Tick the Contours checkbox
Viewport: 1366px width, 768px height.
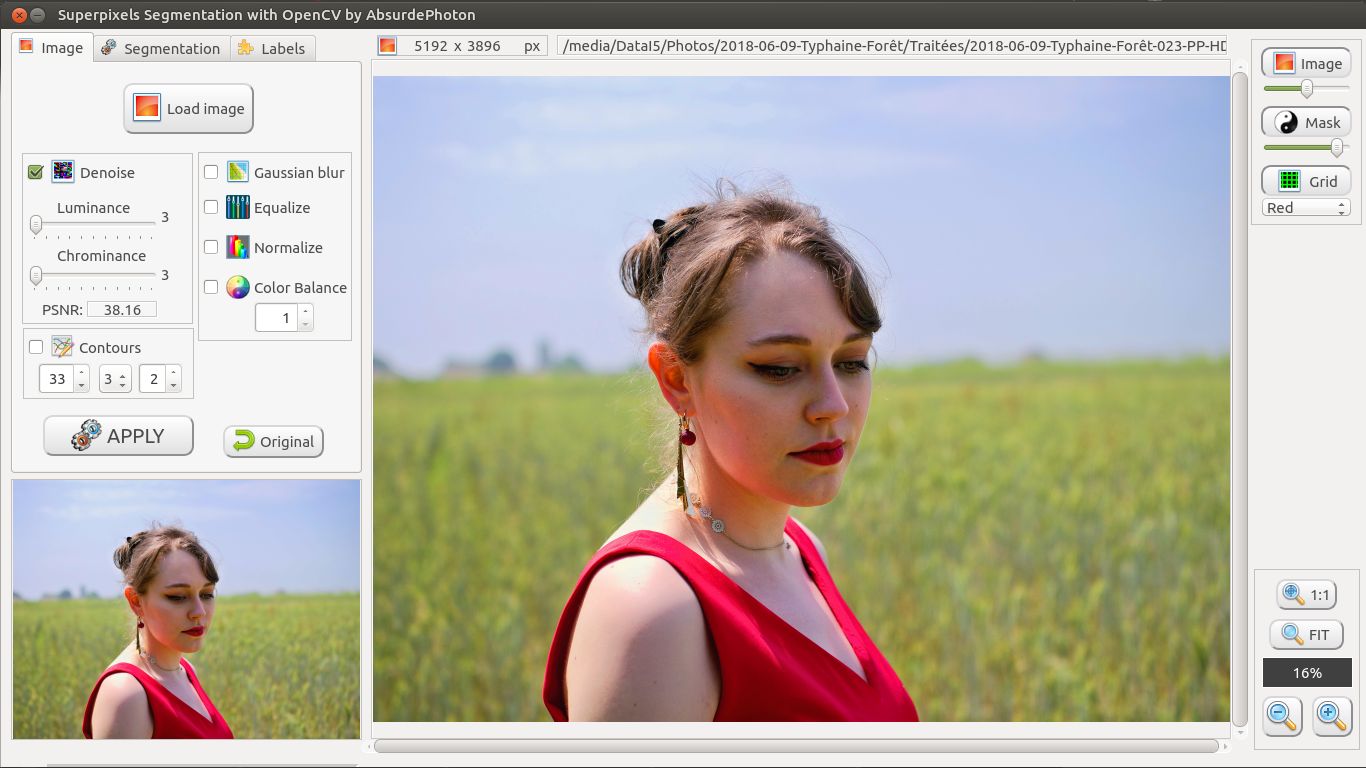click(36, 347)
